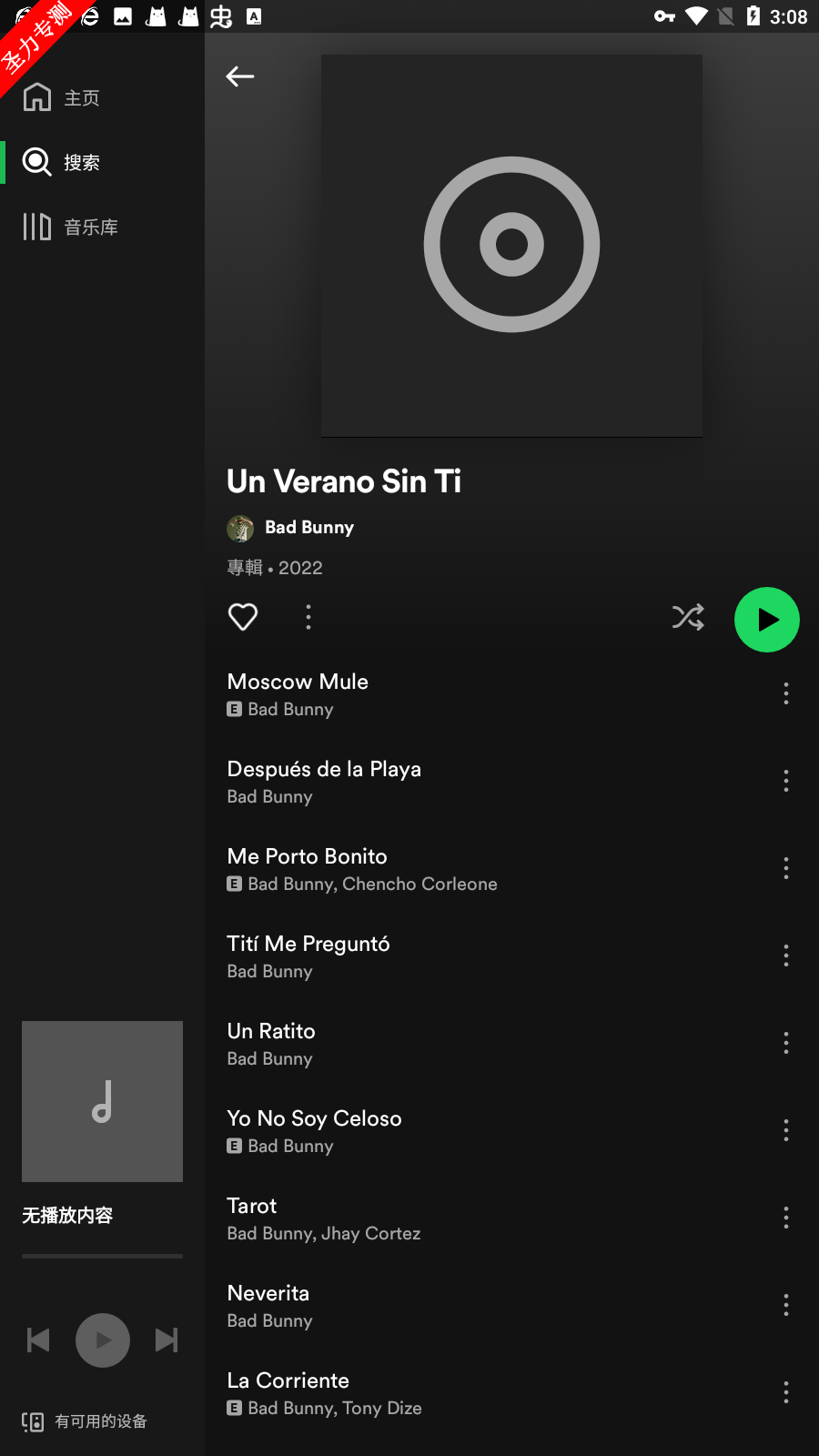Image resolution: width=819 pixels, height=1456 pixels.
Task: Play the album with the green button
Action: click(767, 620)
